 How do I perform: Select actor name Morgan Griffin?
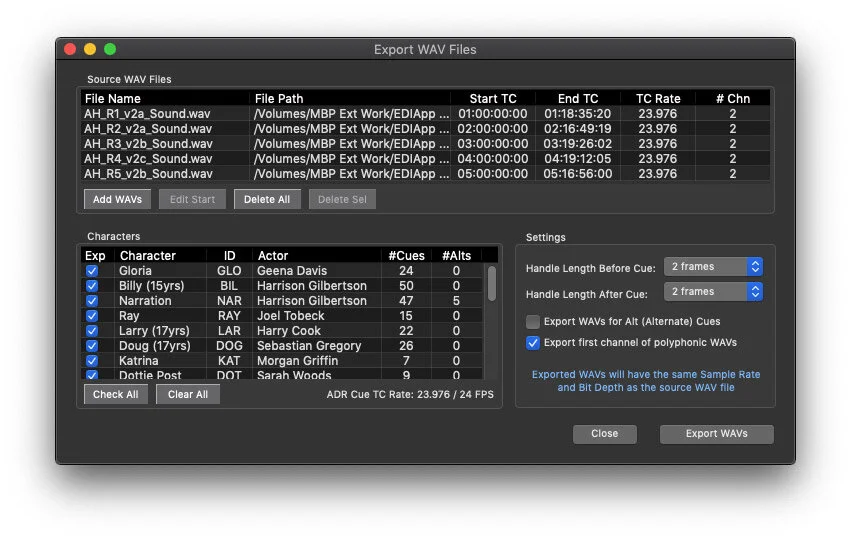tap(297, 361)
